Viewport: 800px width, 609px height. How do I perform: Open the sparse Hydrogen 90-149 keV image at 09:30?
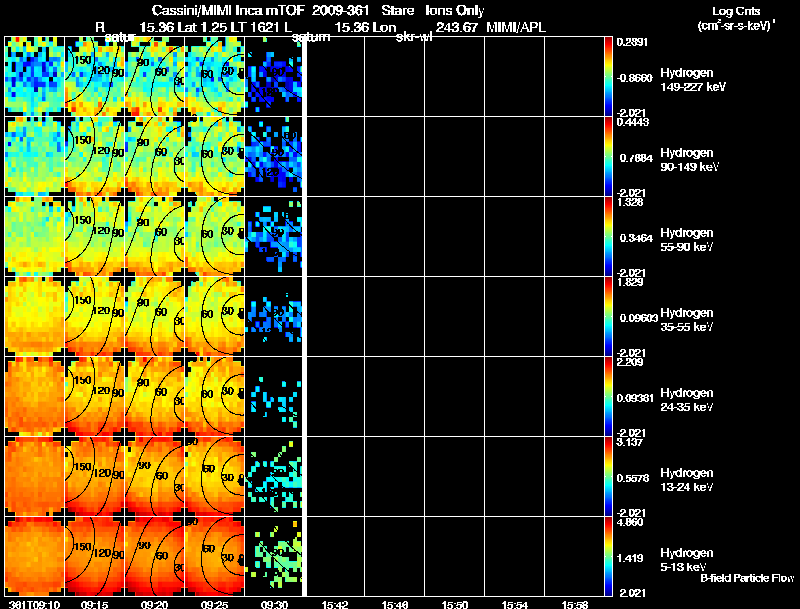click(274, 157)
